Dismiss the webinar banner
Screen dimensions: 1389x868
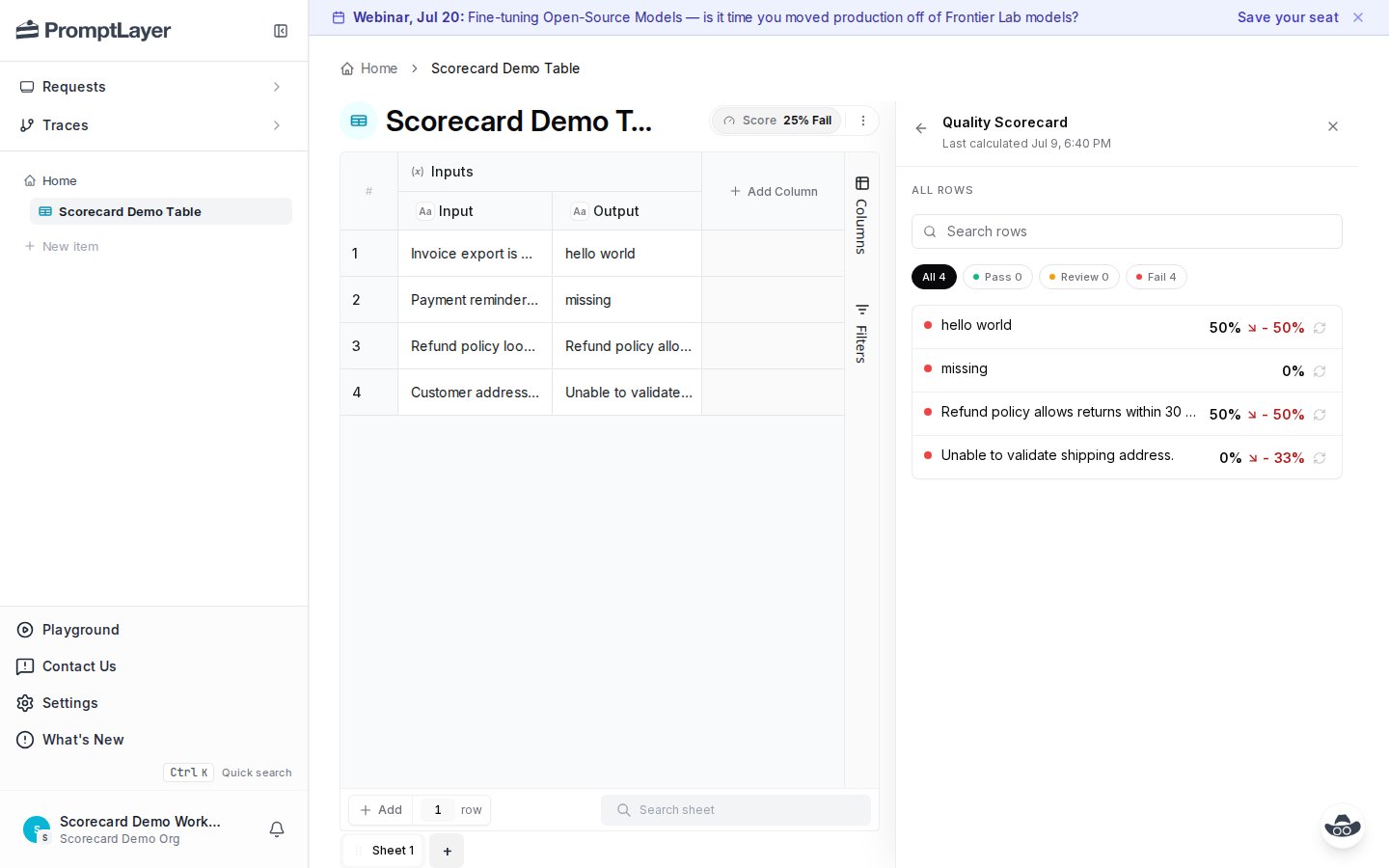pyautogui.click(x=1358, y=17)
